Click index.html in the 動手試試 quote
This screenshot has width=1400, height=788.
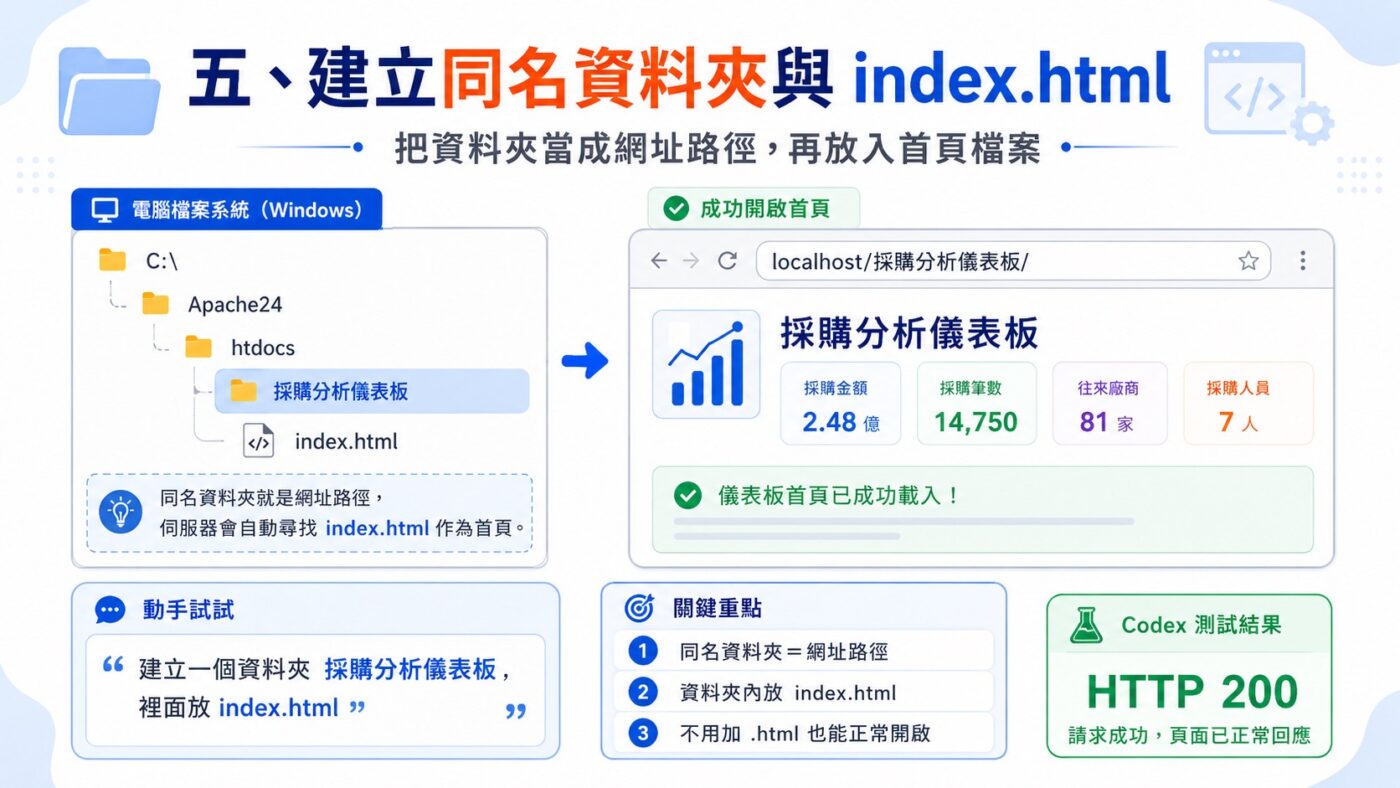click(x=278, y=708)
